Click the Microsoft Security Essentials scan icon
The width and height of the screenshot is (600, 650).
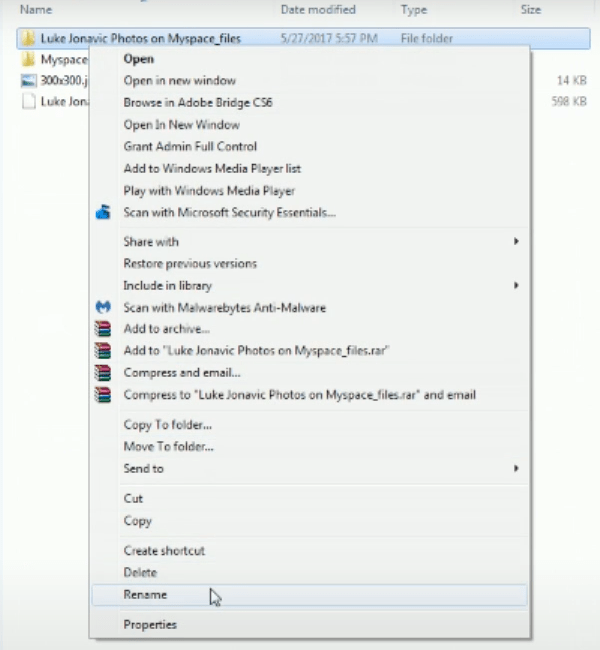[102, 212]
